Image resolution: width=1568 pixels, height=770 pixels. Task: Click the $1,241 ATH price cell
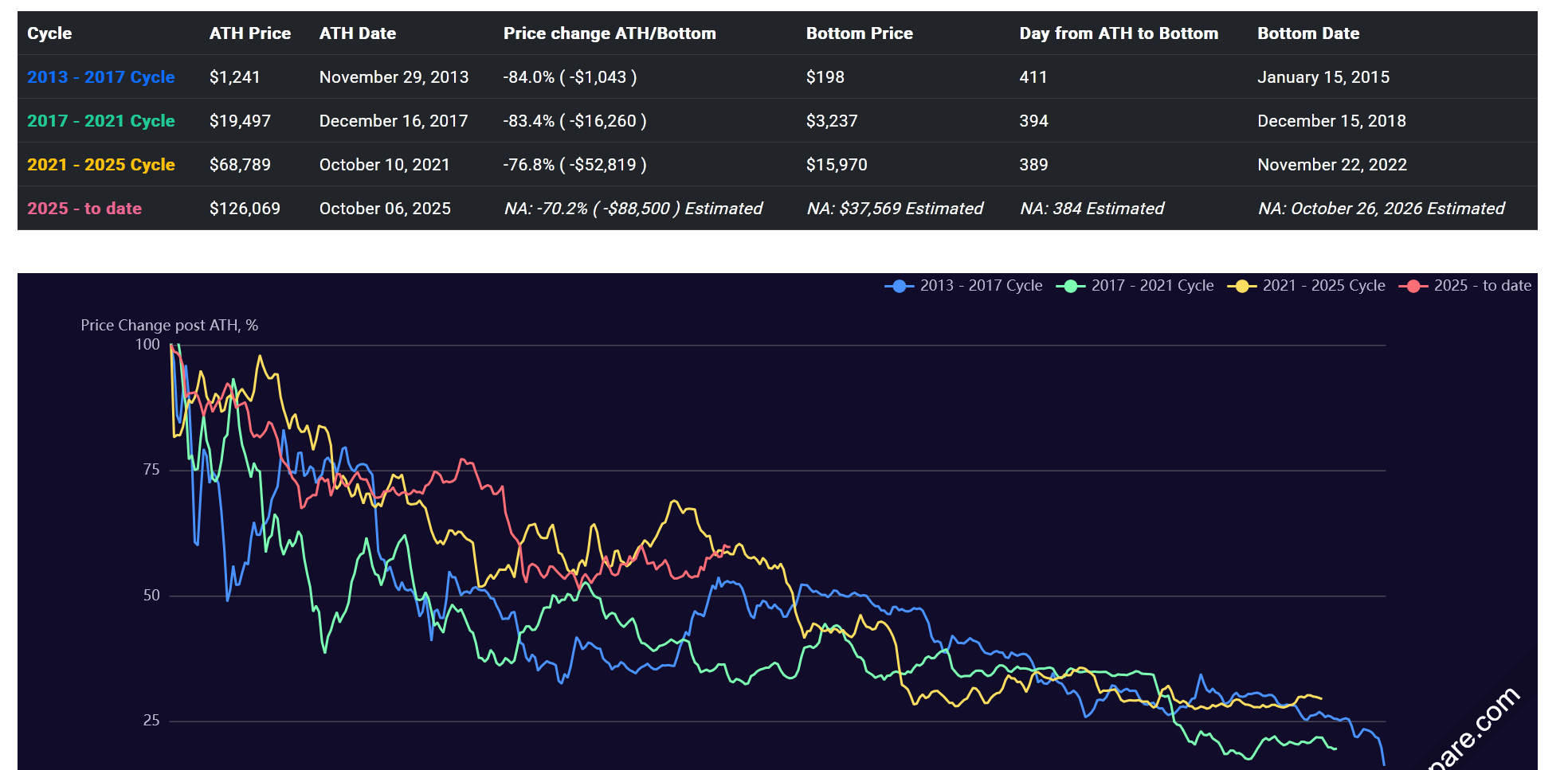click(235, 77)
